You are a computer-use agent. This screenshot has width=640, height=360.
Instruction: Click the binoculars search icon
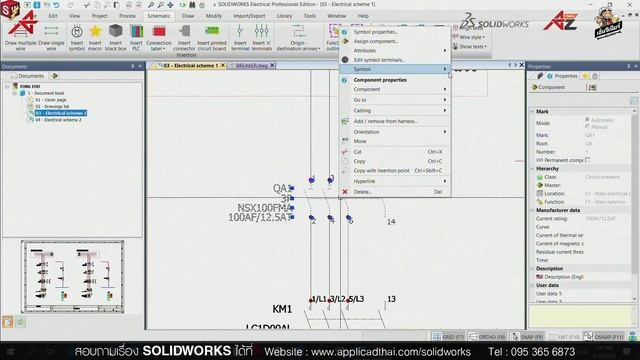coord(192,5)
